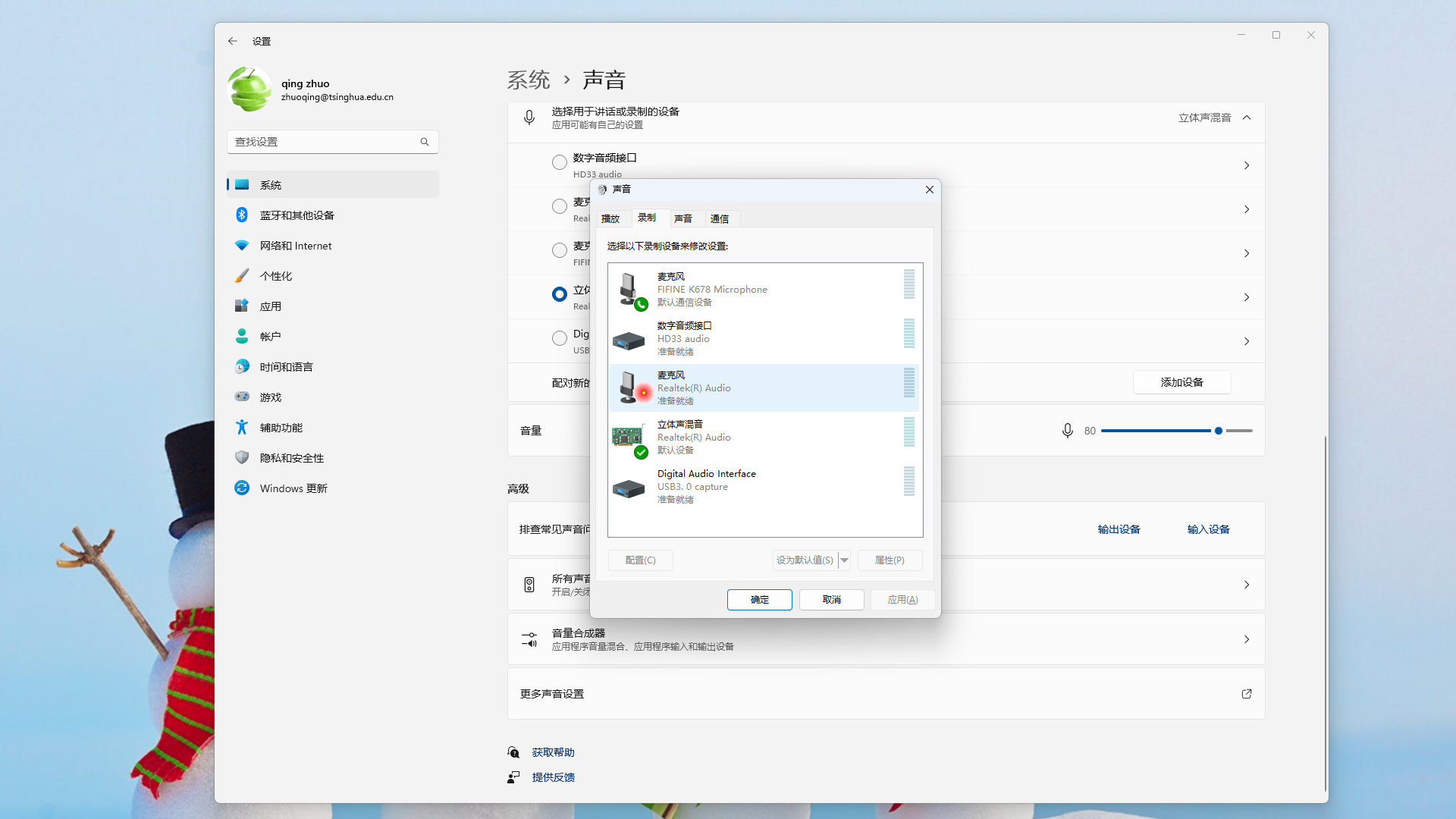Choose the second microphone radio button
Screen dimensions: 1456x819
(560, 250)
